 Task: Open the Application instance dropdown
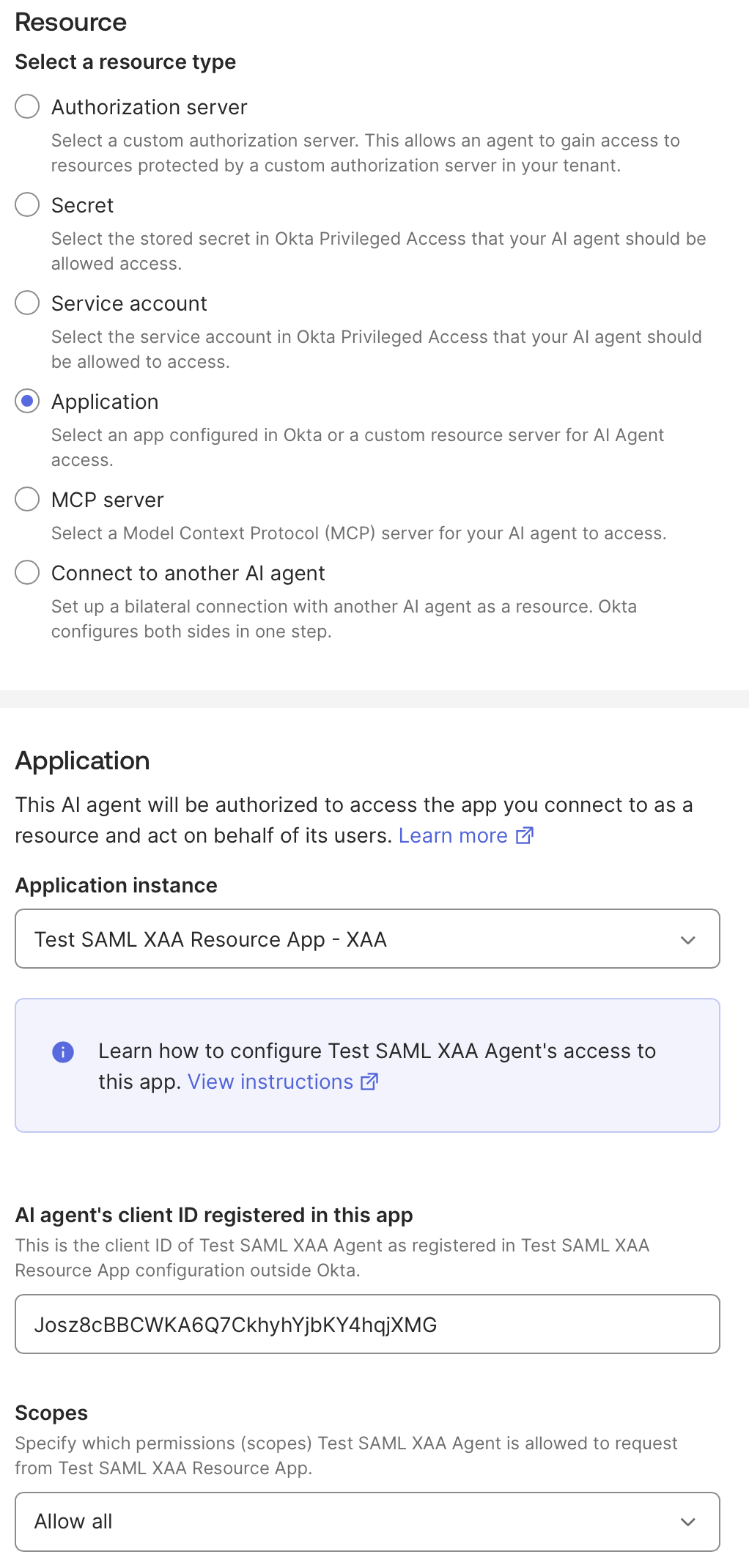367,939
